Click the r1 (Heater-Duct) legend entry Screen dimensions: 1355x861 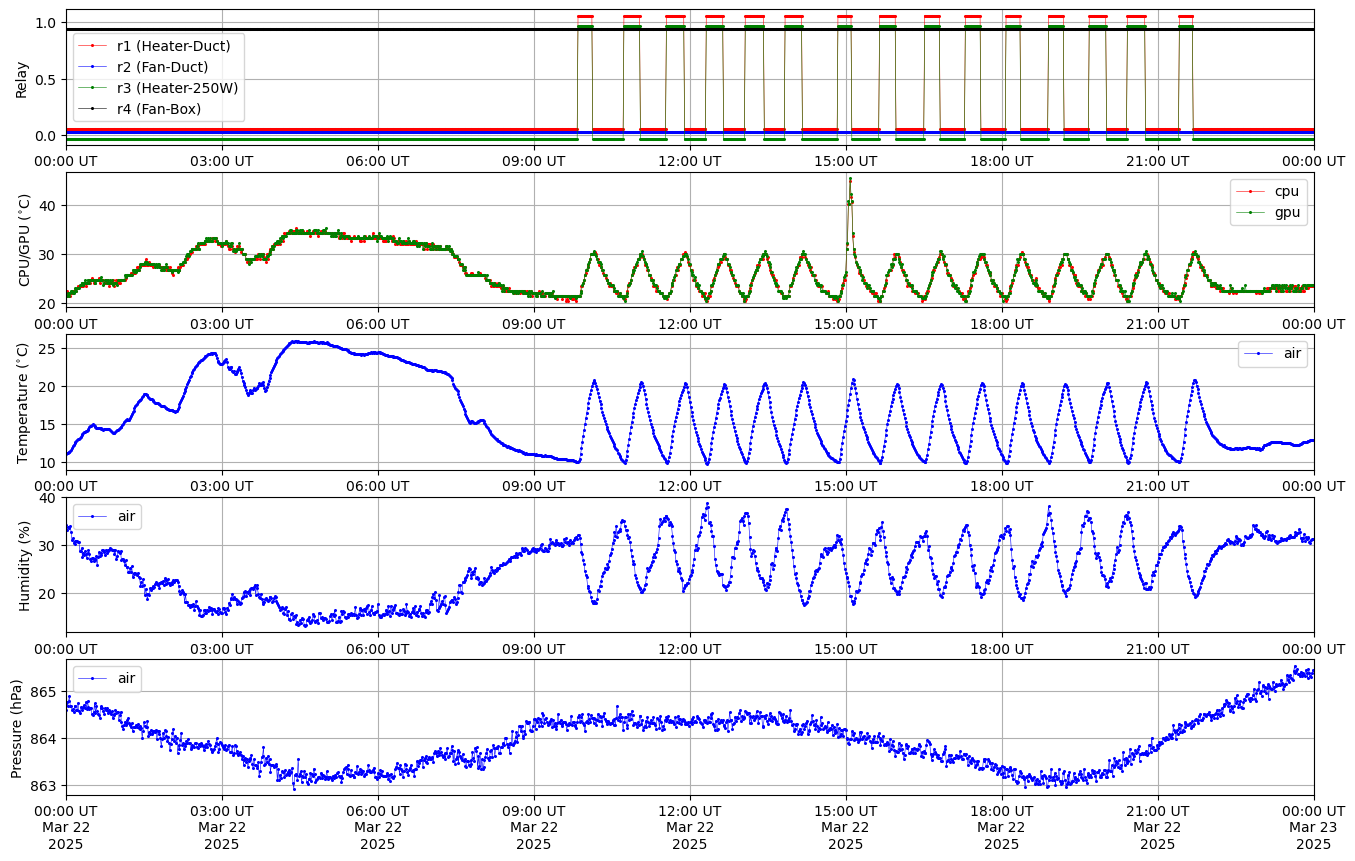point(158,46)
